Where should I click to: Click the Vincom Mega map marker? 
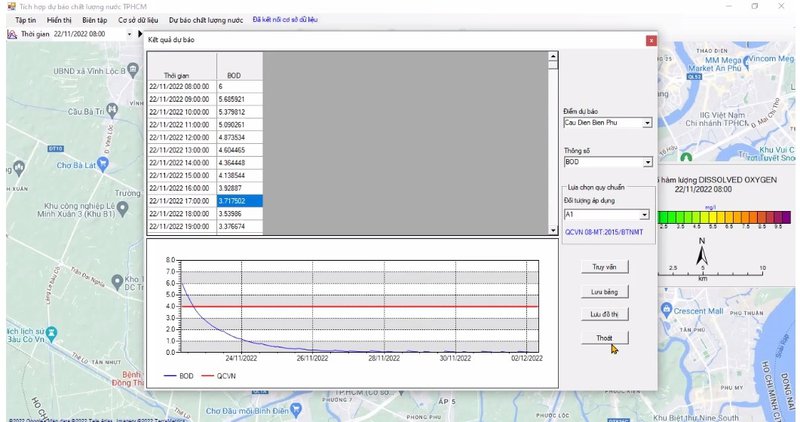[x=747, y=63]
